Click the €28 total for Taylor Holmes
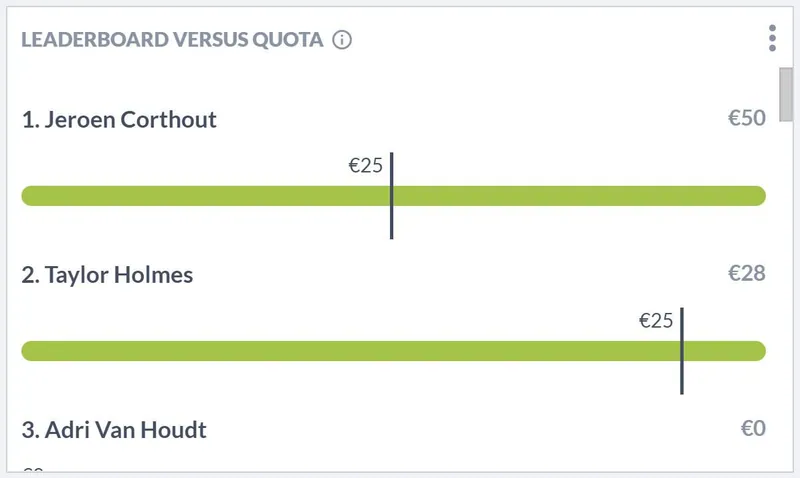 click(x=746, y=273)
